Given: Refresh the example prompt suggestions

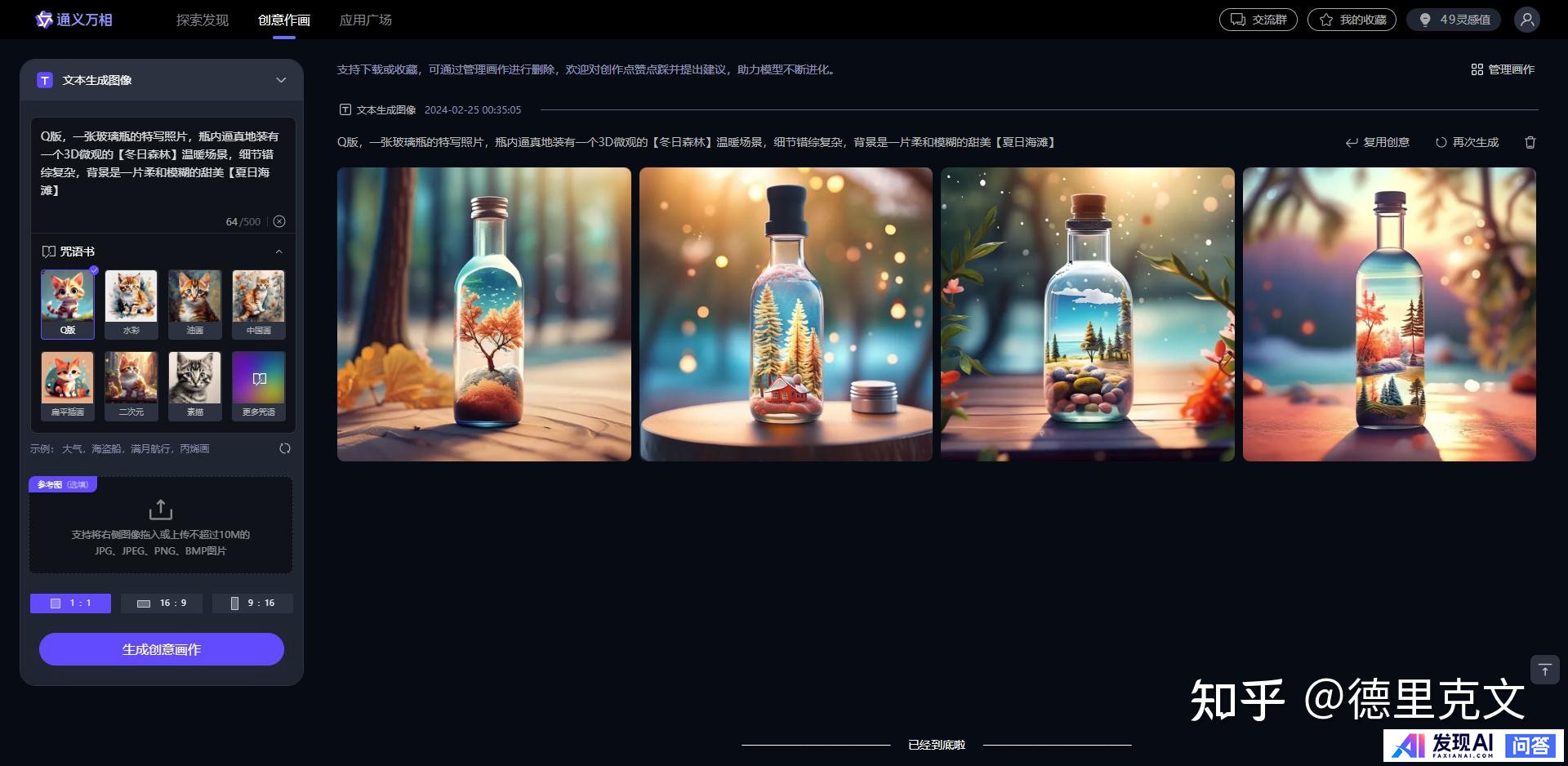Looking at the screenshot, I should tap(285, 448).
